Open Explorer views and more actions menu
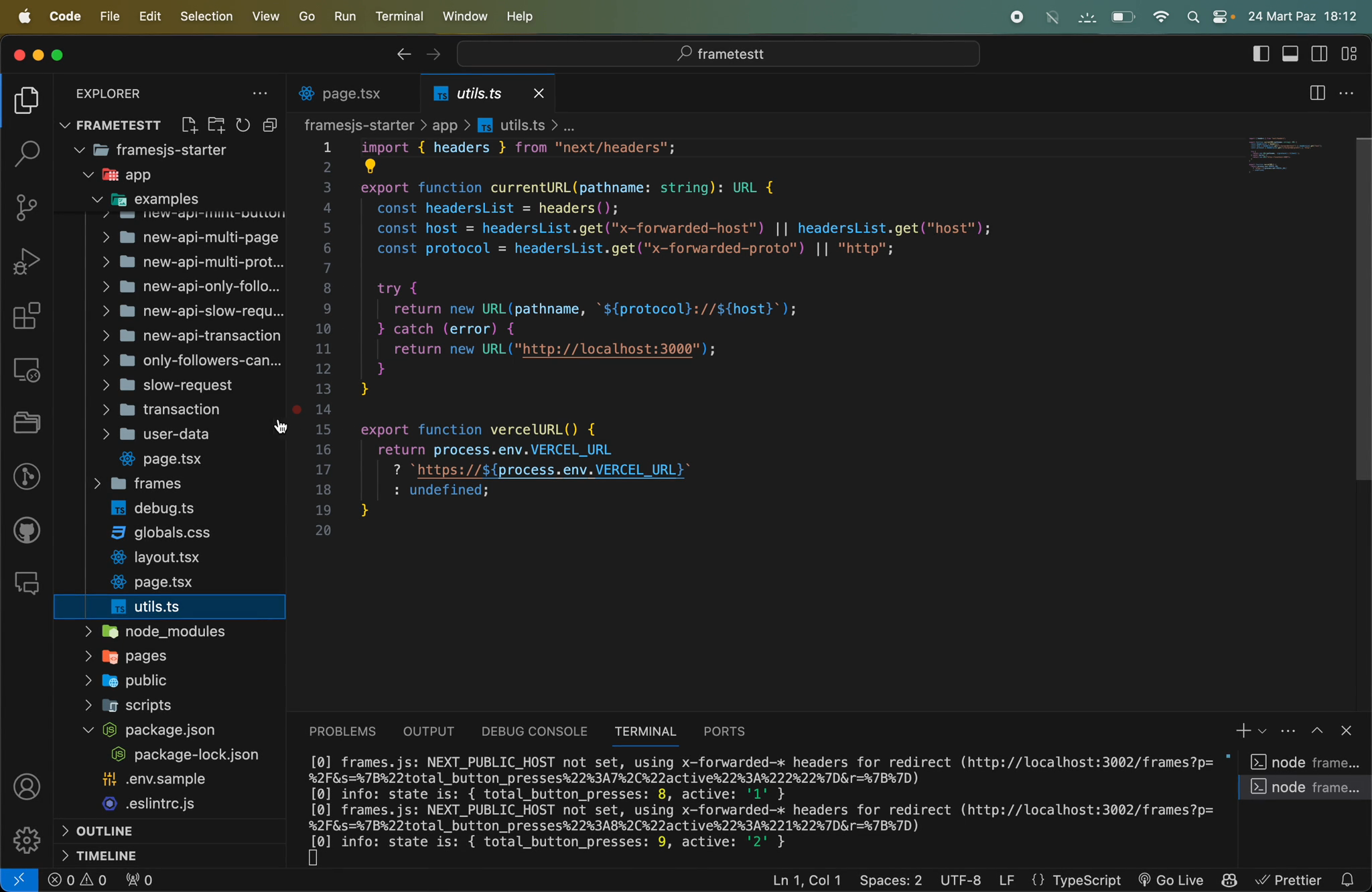This screenshot has height=892, width=1372. (x=260, y=93)
